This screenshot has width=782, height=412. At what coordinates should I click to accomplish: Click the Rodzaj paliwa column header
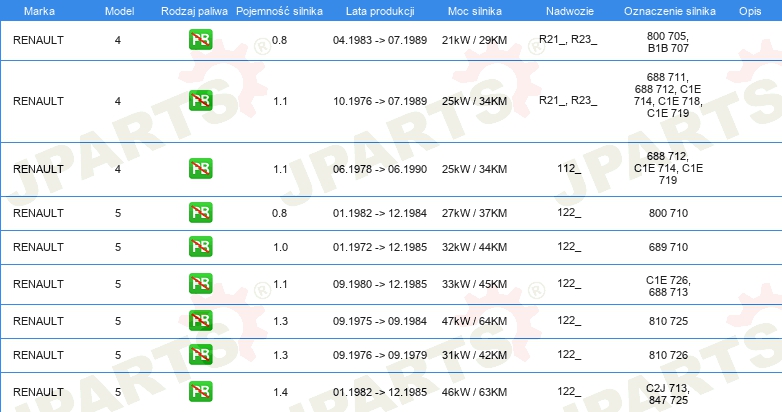194,11
